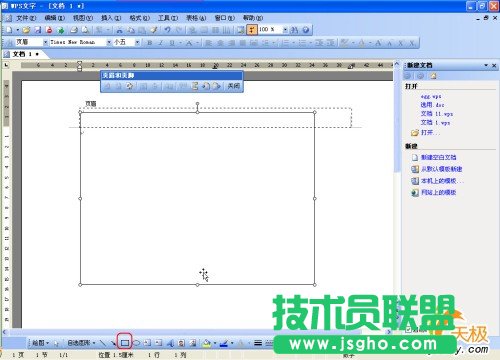
Task: Select the Arrow drawing tool
Action: point(113,343)
